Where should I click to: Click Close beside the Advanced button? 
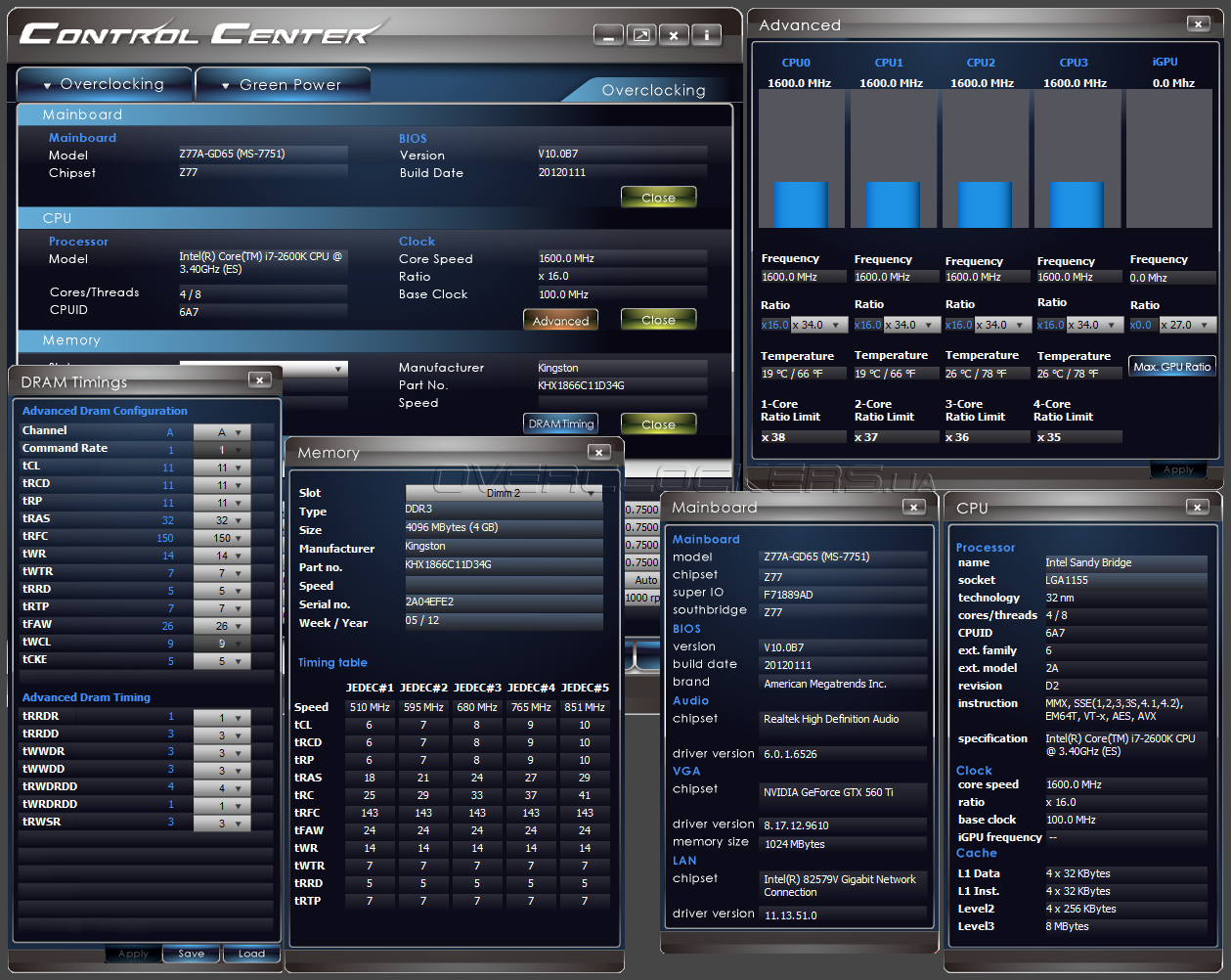click(x=658, y=320)
